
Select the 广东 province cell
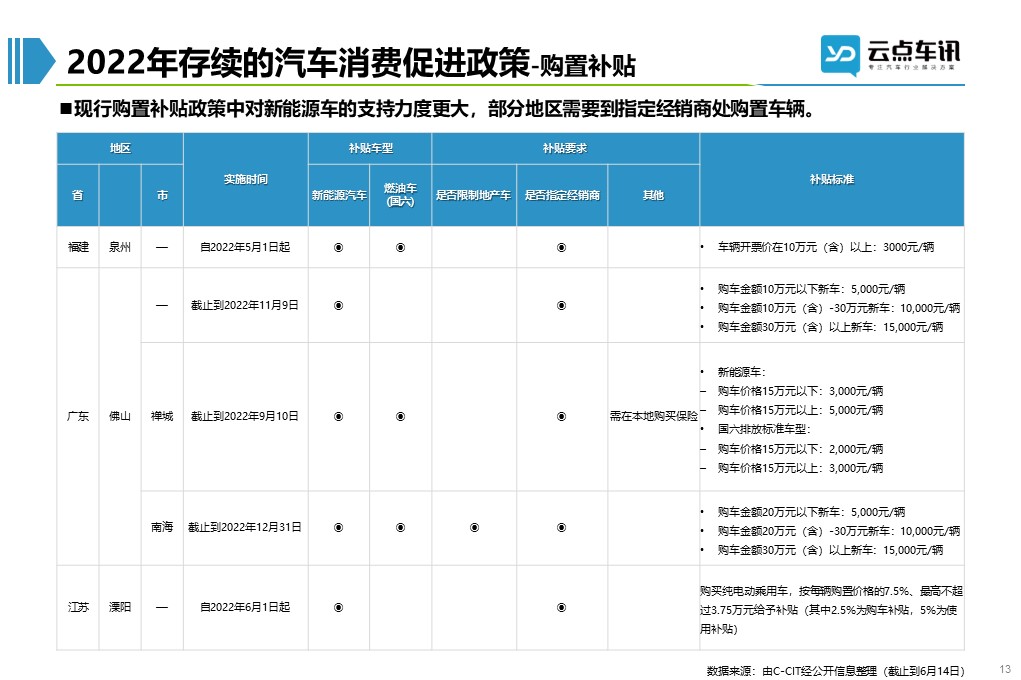click(78, 416)
